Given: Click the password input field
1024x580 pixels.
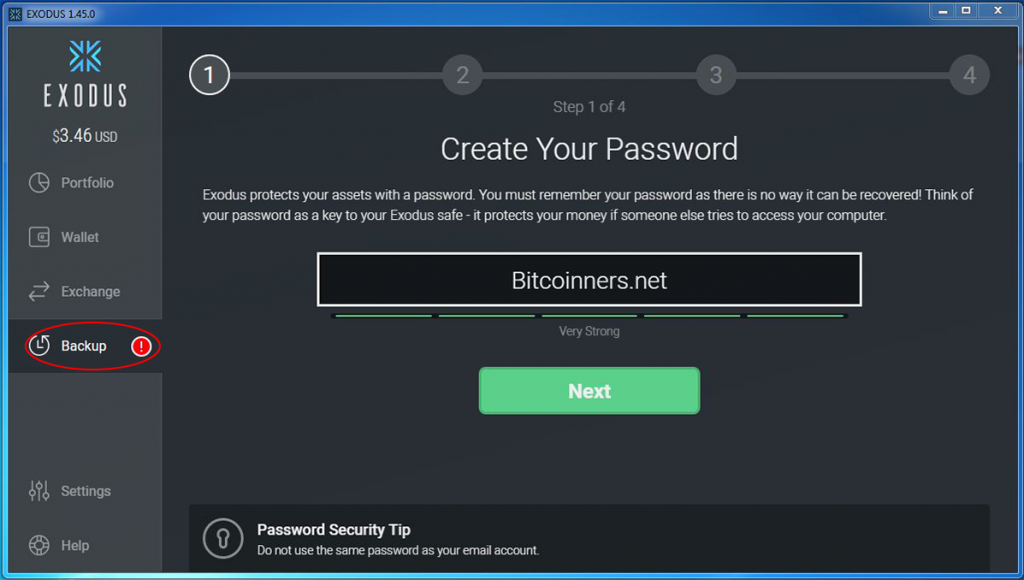Looking at the screenshot, I should (589, 280).
